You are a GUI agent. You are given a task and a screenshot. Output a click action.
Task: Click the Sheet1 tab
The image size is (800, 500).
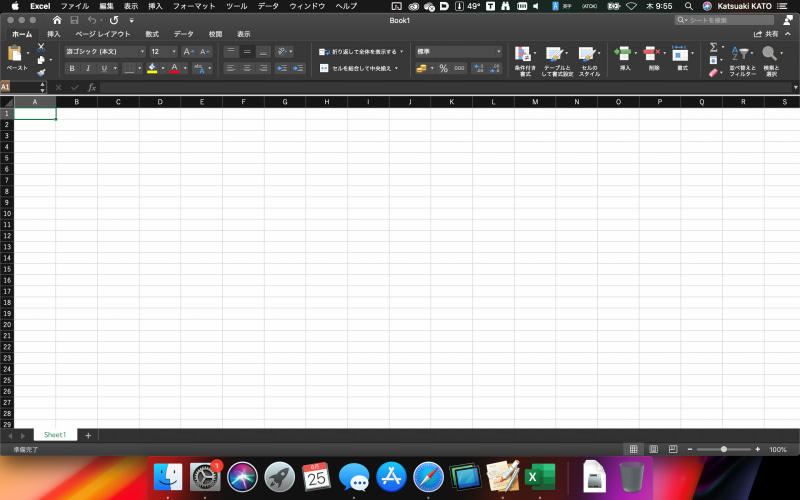coord(55,435)
